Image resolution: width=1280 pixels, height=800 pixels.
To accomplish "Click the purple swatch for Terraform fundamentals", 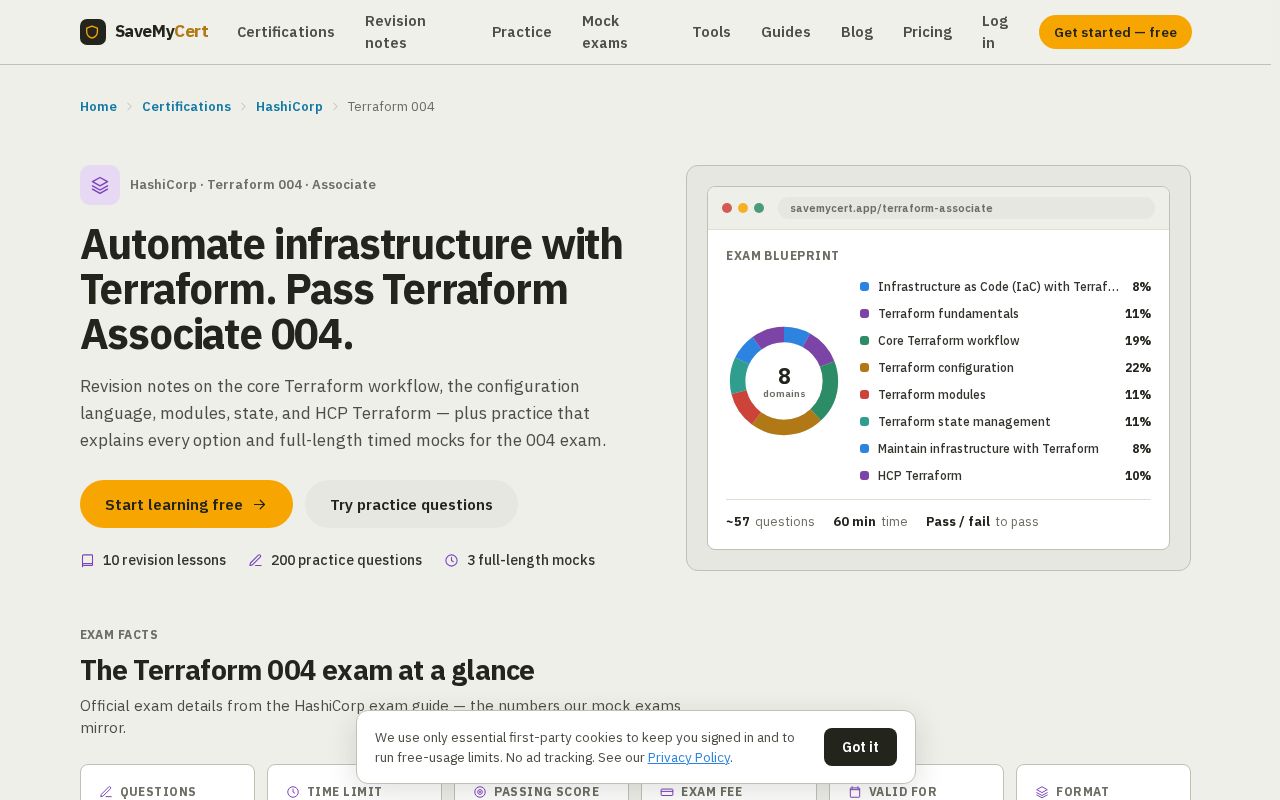I will click(864, 314).
